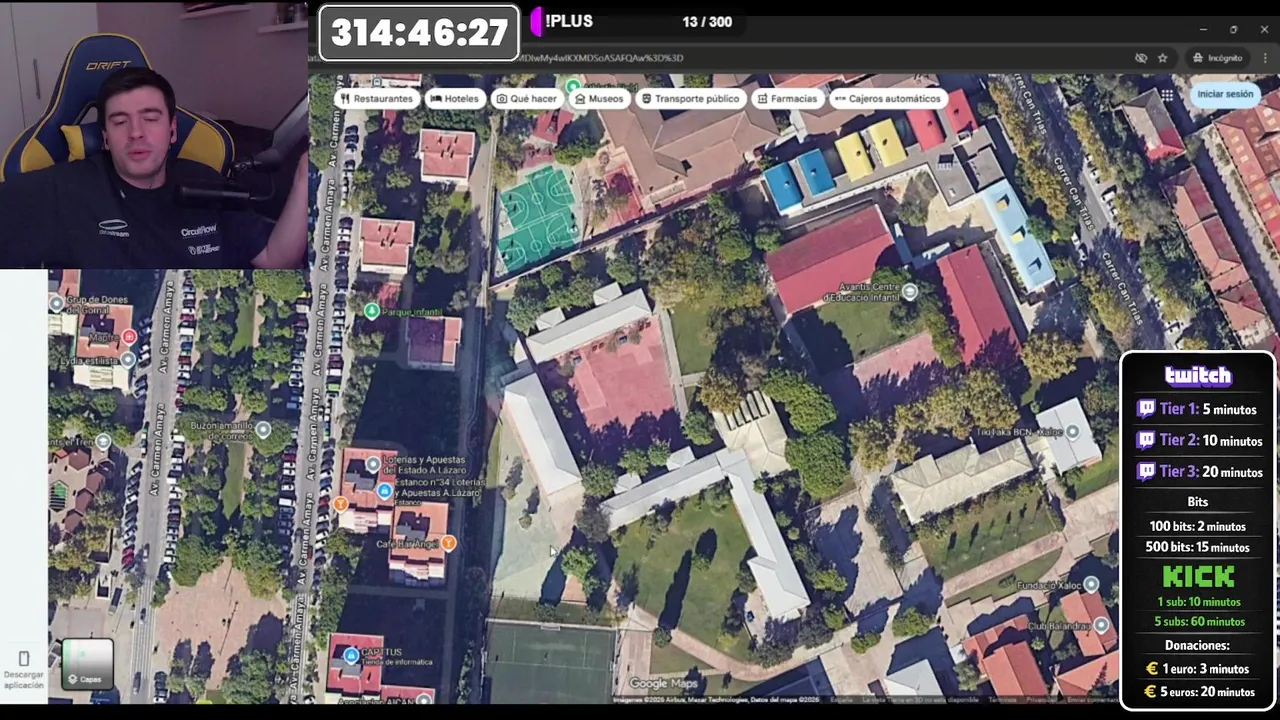The width and height of the screenshot is (1280, 720).
Task: Click the Tiki Taka BCN - Xaloc pin
Action: pos(1072,432)
